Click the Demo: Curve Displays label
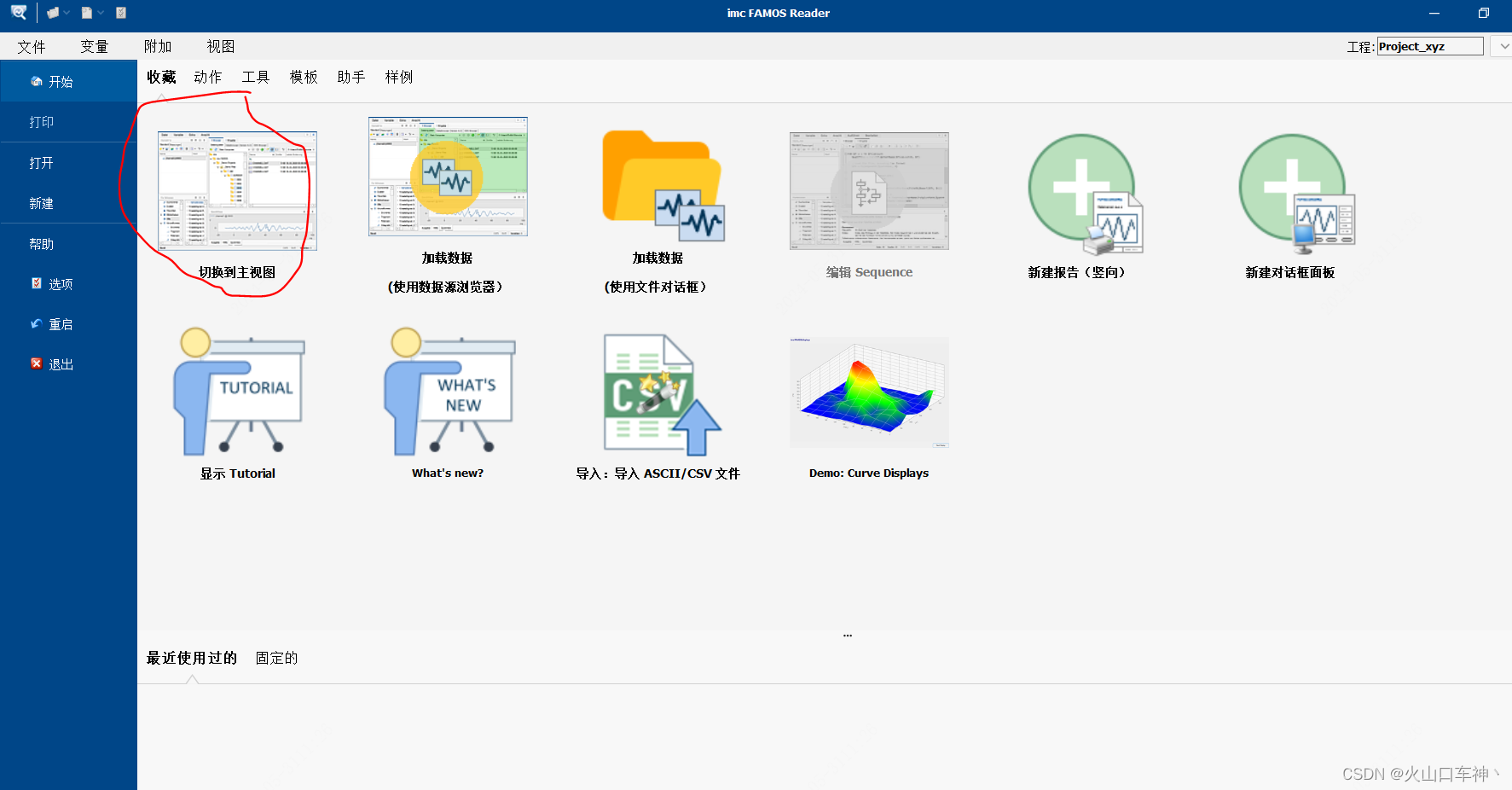The width and height of the screenshot is (1512, 790). 869,473
